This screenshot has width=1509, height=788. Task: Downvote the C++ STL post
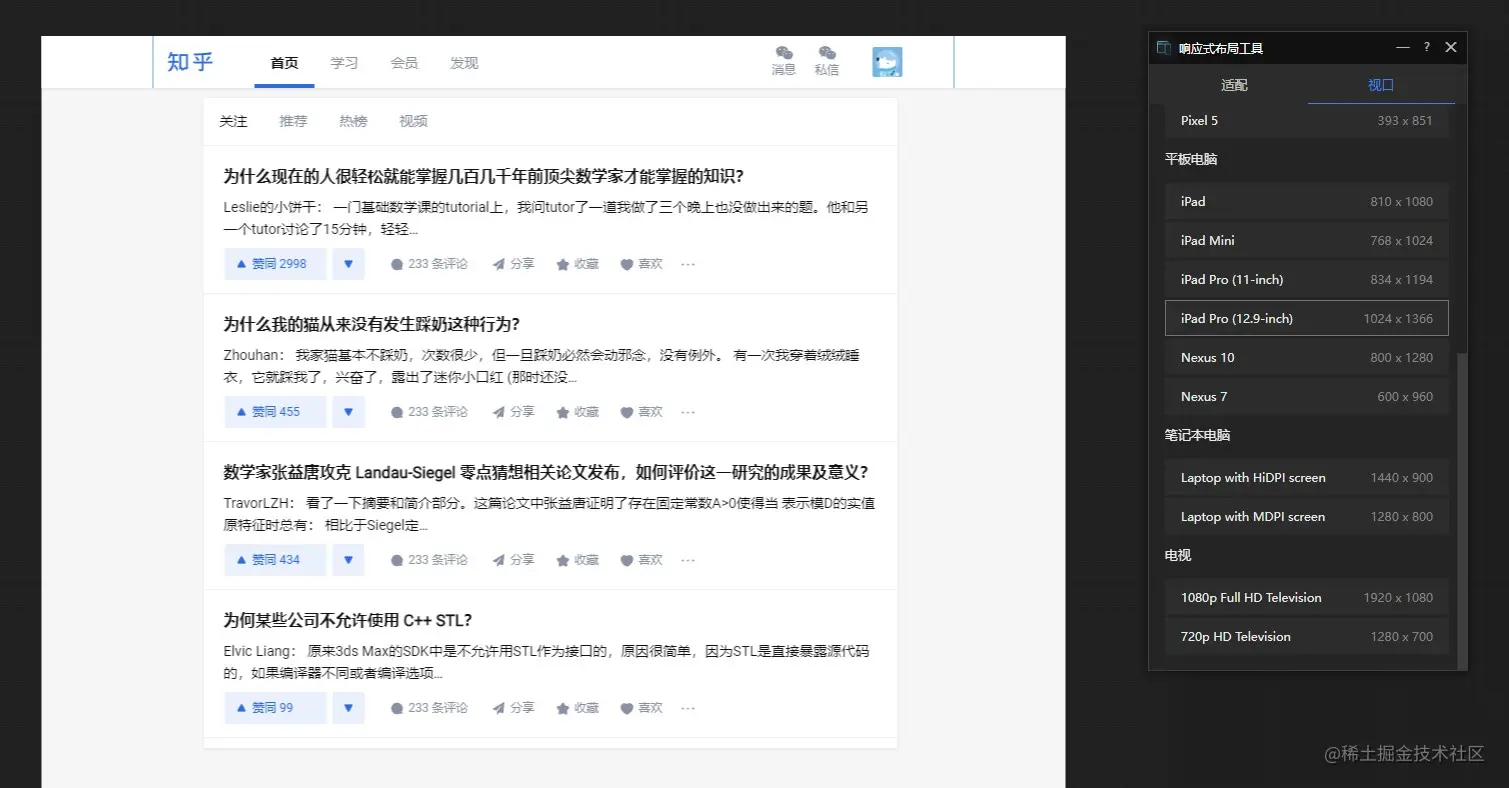[x=348, y=708]
